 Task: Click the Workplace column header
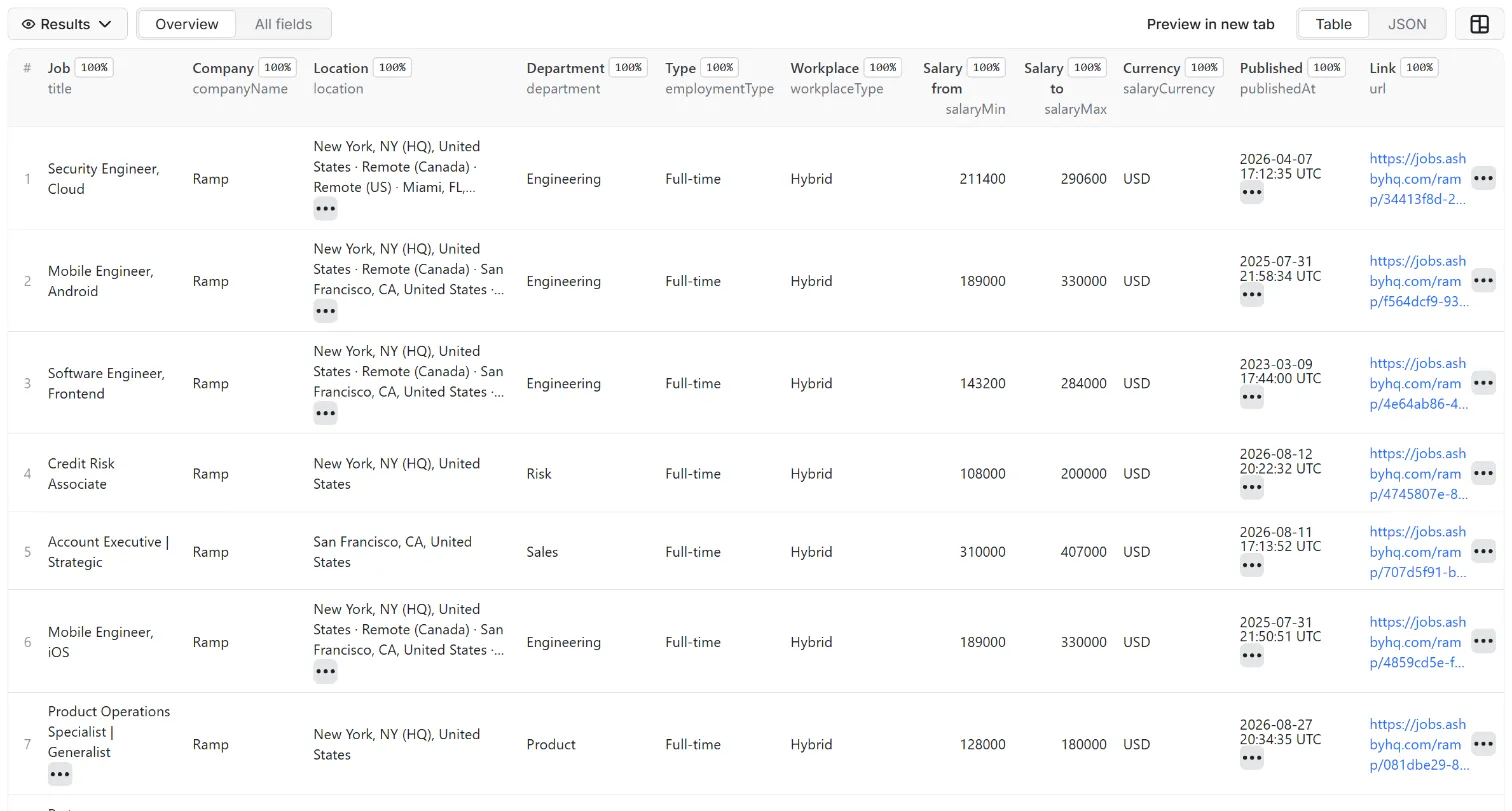(x=825, y=68)
